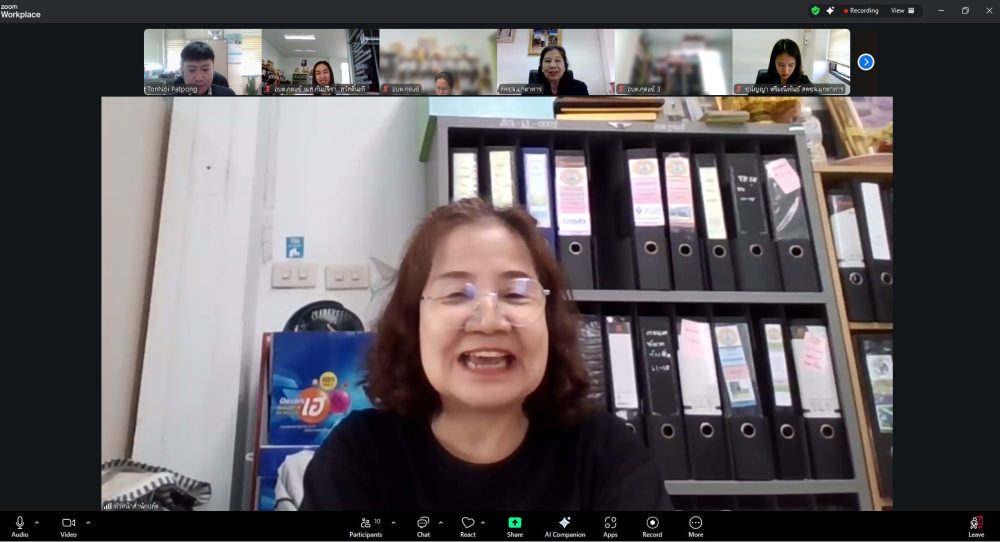This screenshot has height=542, width=1000.
Task: Click the AI Companion sparkle at top
Action: tap(830, 10)
